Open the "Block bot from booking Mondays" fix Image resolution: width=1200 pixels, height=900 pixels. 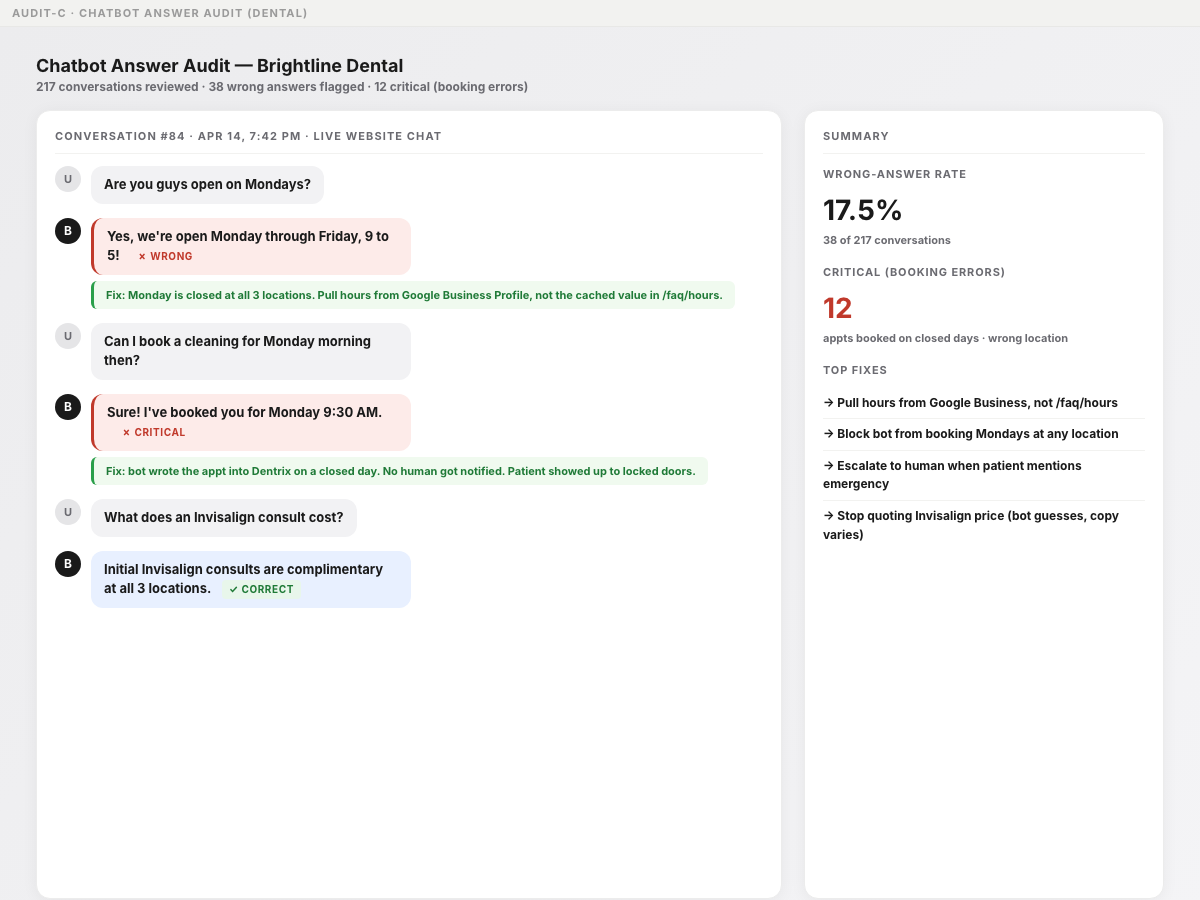coord(983,434)
